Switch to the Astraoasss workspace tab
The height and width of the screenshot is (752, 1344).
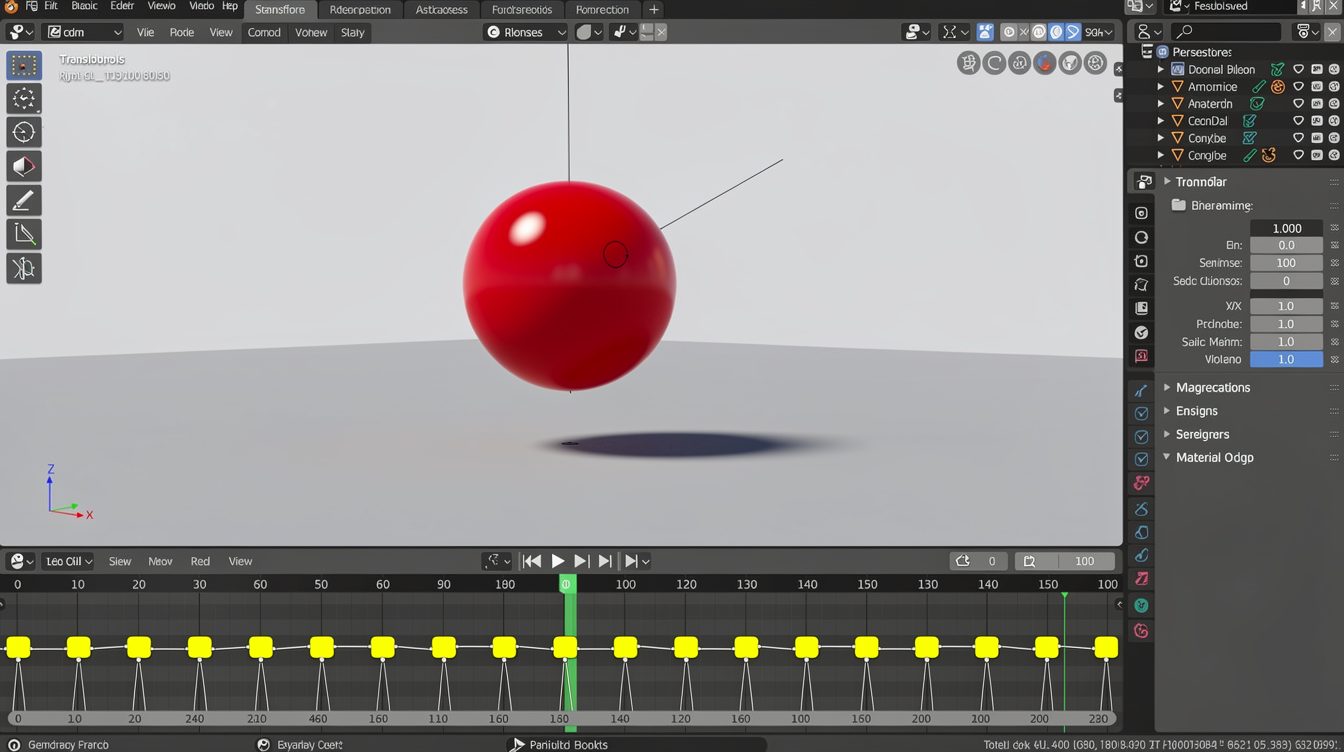click(x=441, y=10)
